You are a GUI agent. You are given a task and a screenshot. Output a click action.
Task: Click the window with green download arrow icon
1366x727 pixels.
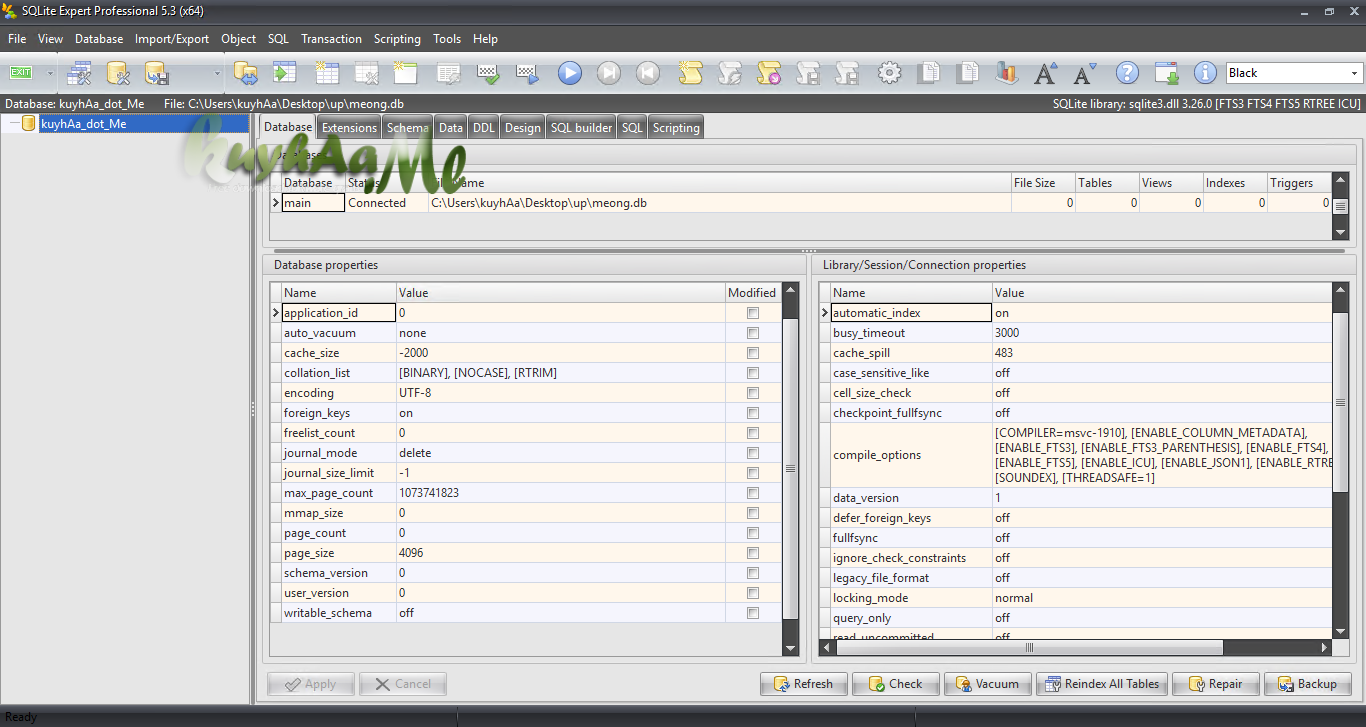point(1166,73)
